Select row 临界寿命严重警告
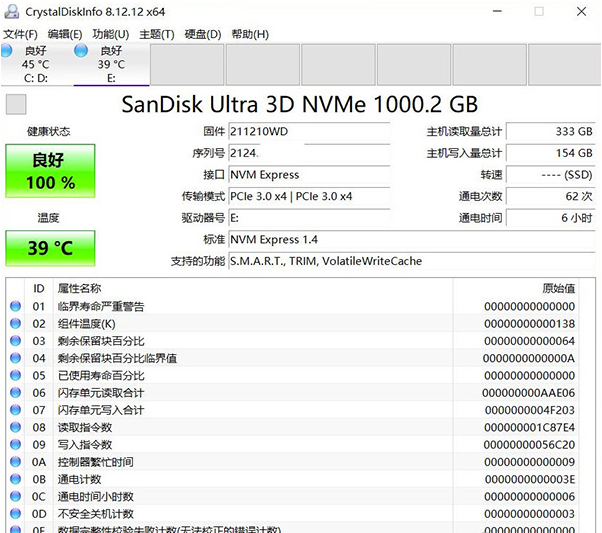This screenshot has height=533, width=602. click(293, 306)
